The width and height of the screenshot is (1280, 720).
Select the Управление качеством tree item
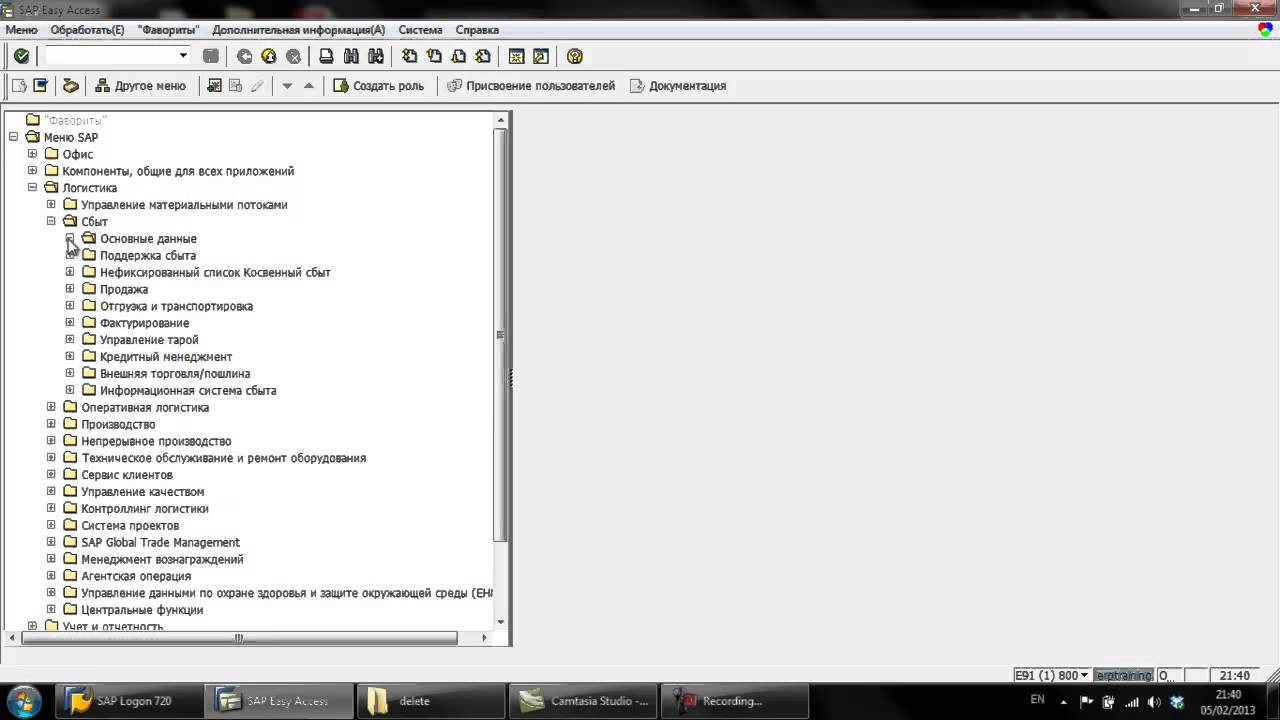(142, 491)
